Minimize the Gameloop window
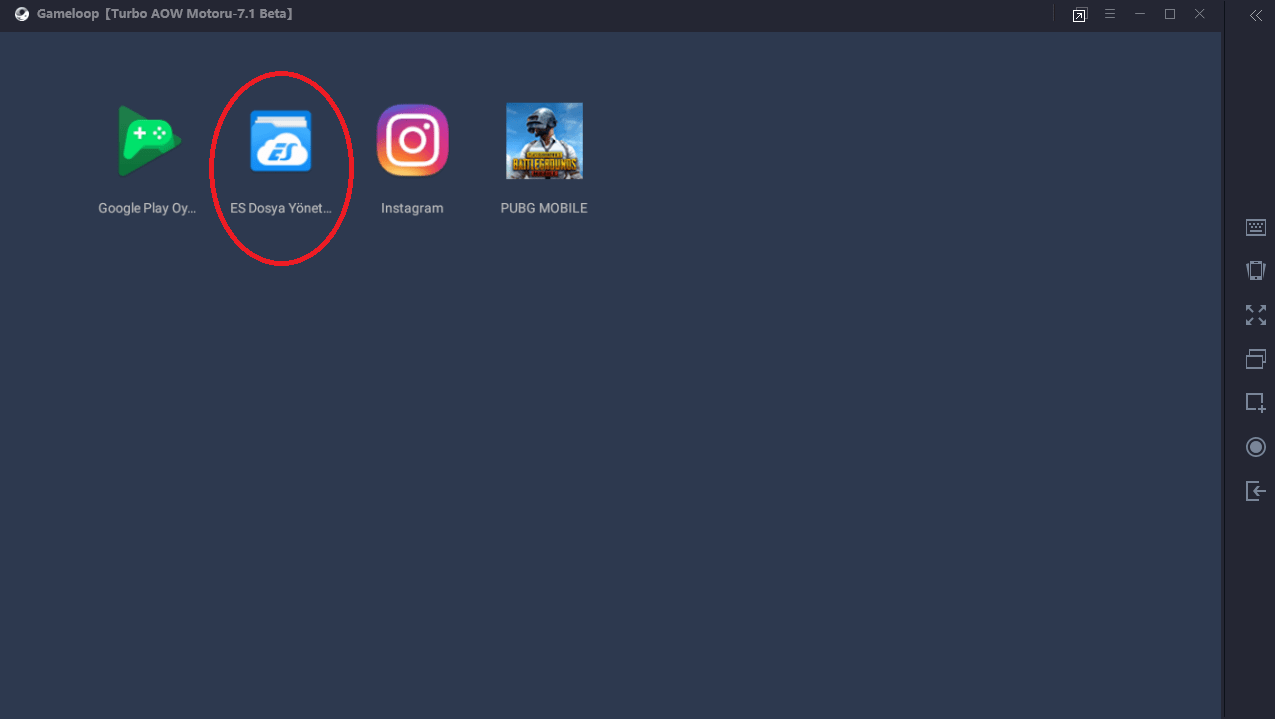 1140,15
